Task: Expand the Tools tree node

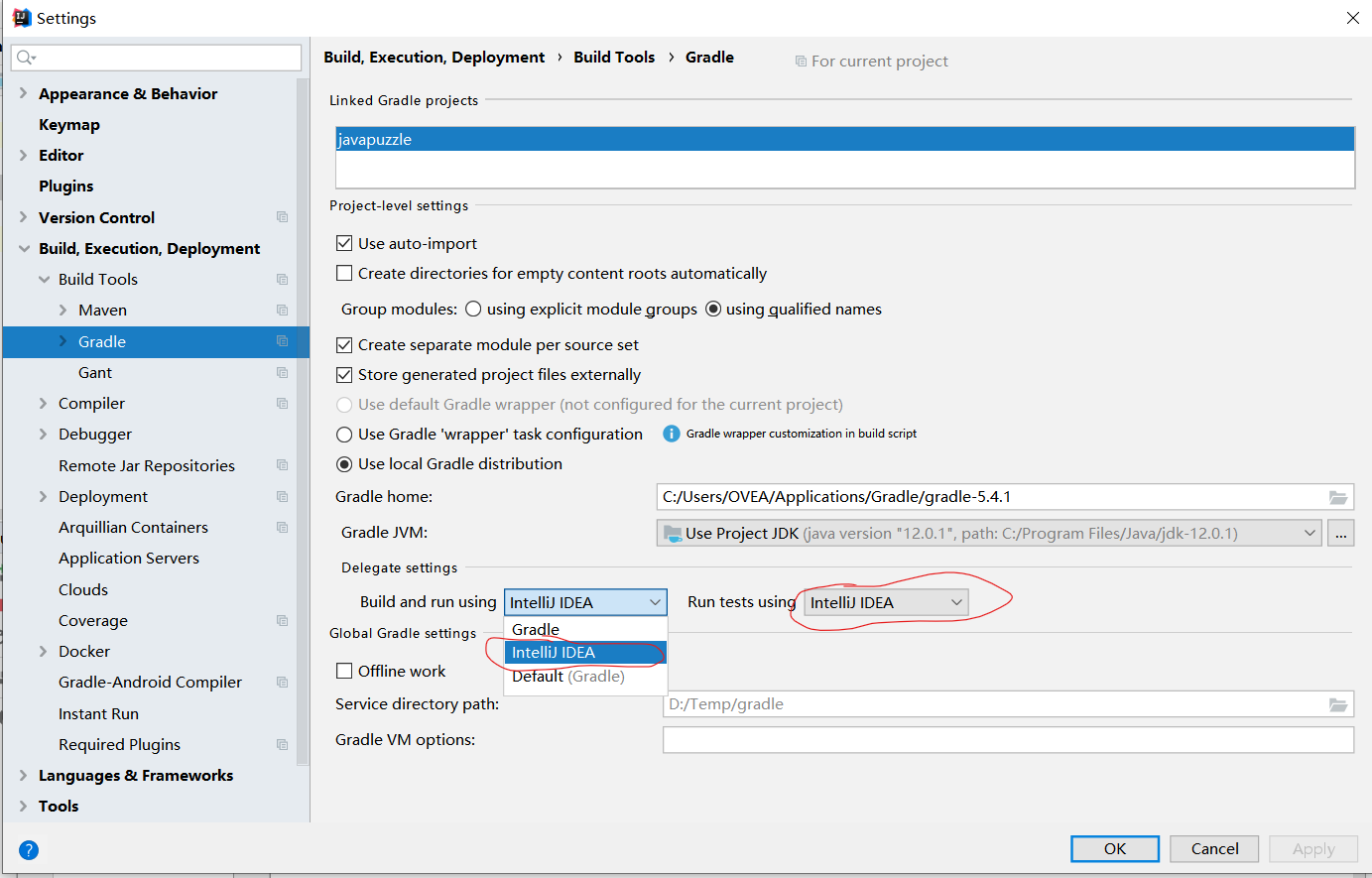Action: (24, 806)
